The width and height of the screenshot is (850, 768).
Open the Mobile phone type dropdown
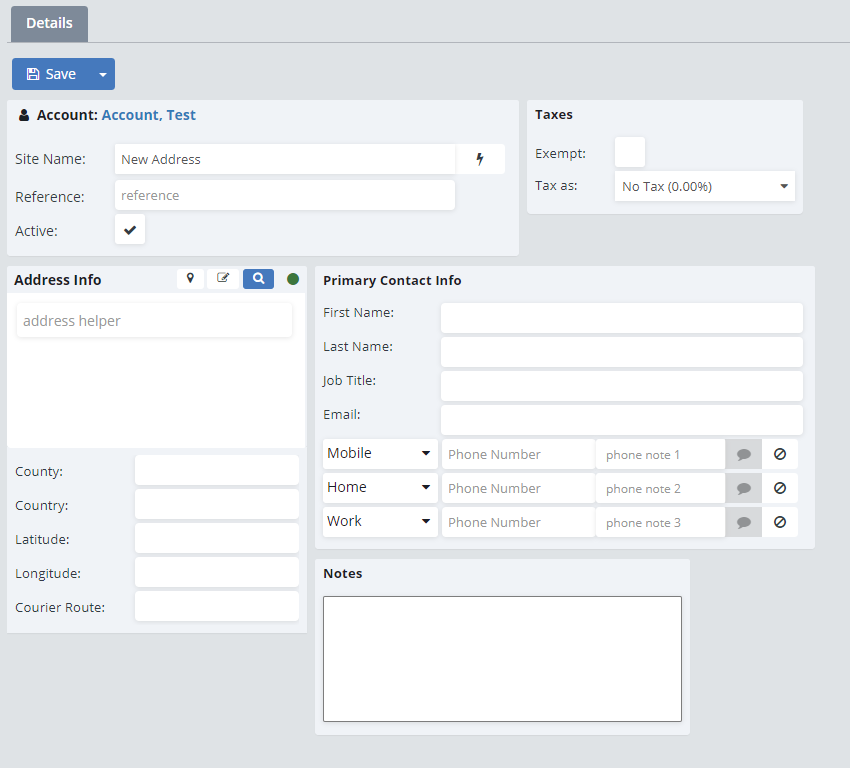pyautogui.click(x=380, y=454)
